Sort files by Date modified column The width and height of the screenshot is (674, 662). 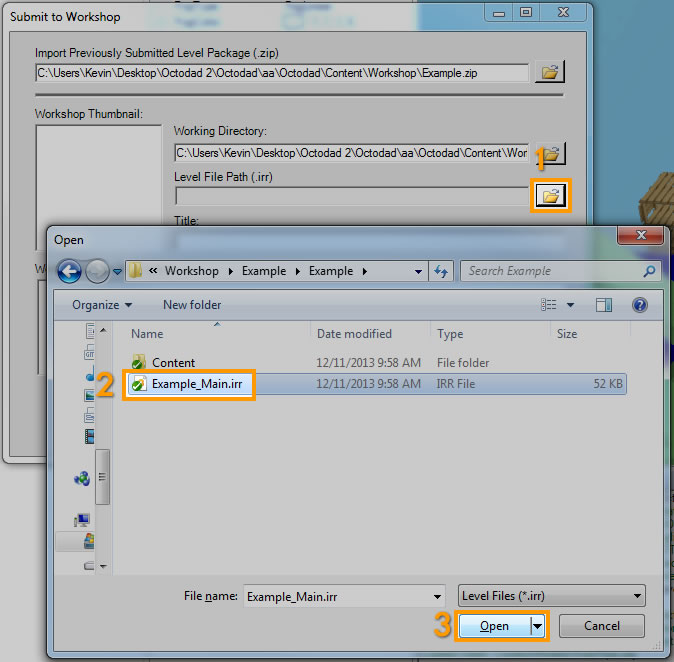354,334
